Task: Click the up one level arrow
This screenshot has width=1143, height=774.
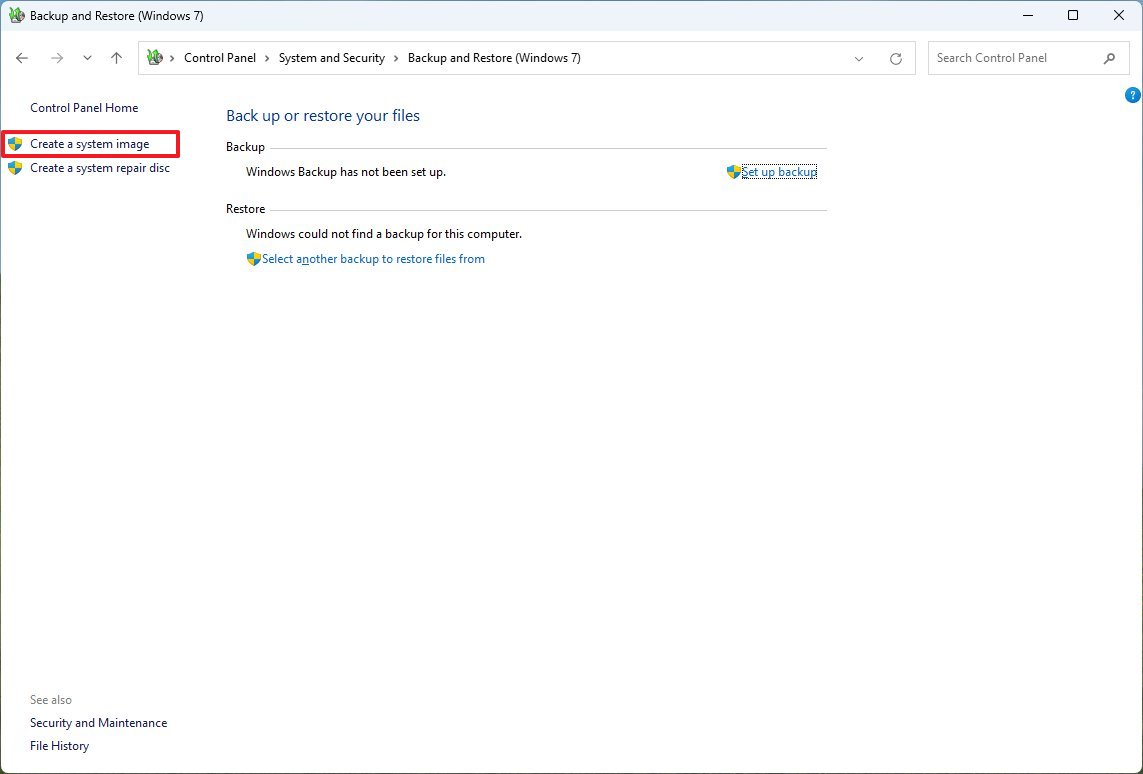Action: [x=116, y=58]
